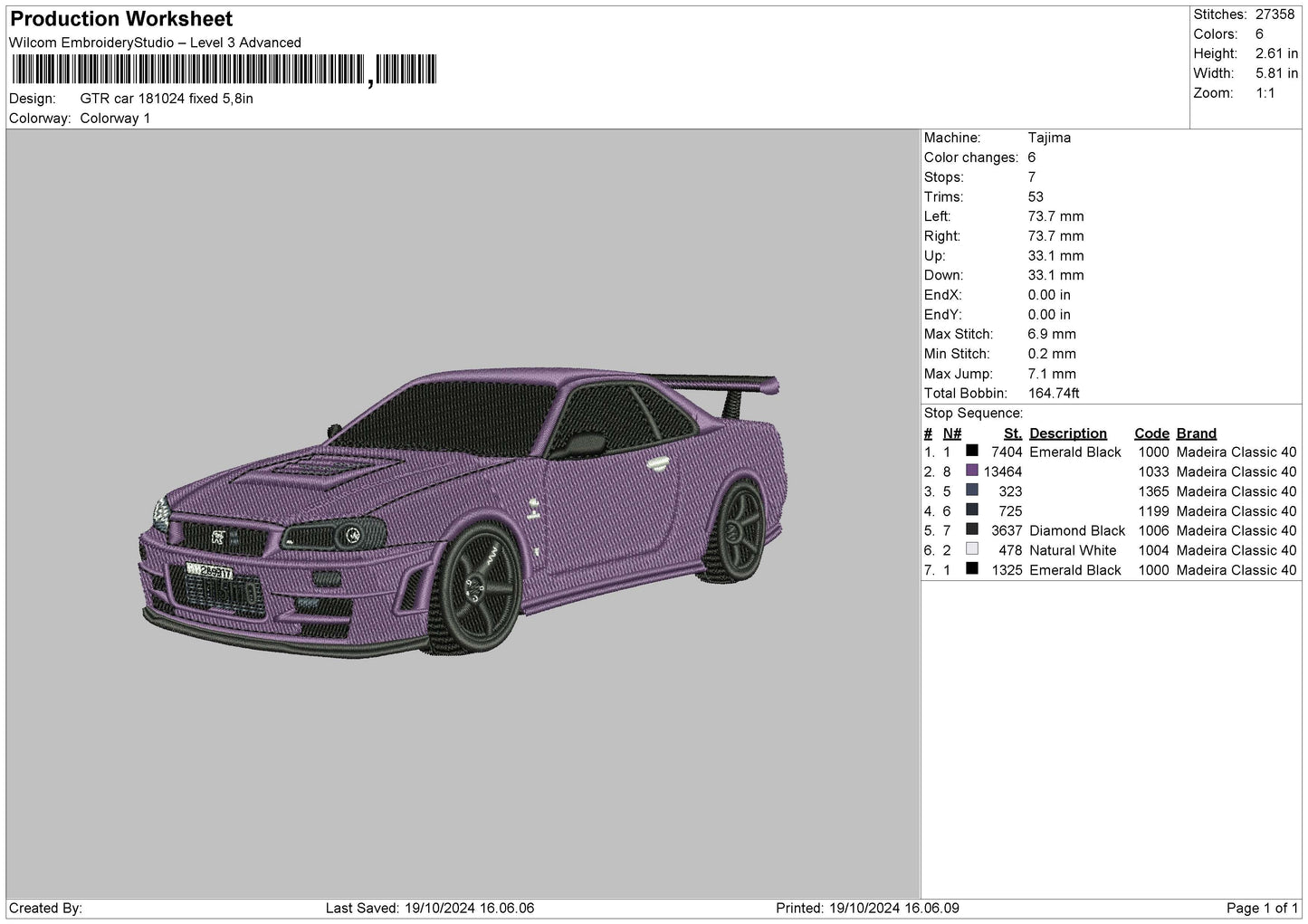Click the Max Stitch value 6.9 mm
Image resolution: width=1308 pixels, height=924 pixels.
(1052, 334)
